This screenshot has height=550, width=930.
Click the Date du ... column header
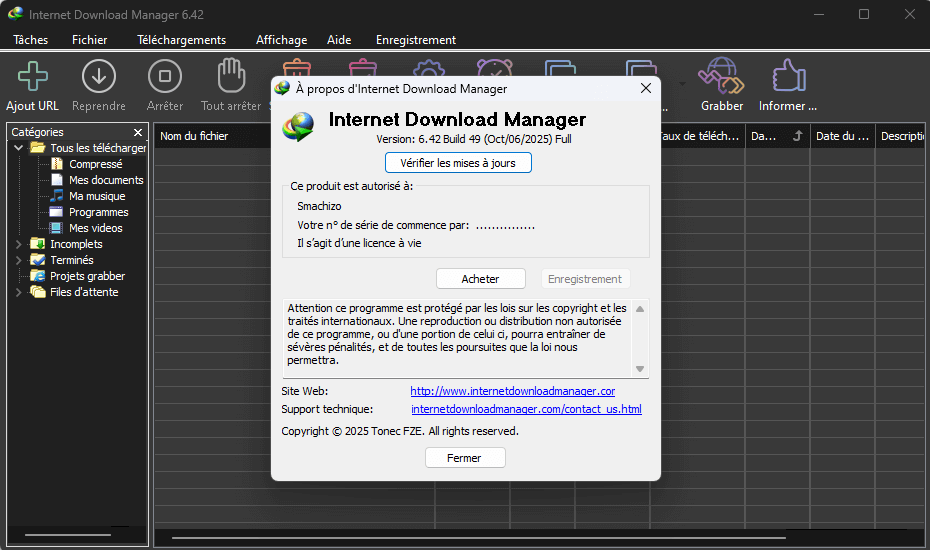click(x=842, y=136)
